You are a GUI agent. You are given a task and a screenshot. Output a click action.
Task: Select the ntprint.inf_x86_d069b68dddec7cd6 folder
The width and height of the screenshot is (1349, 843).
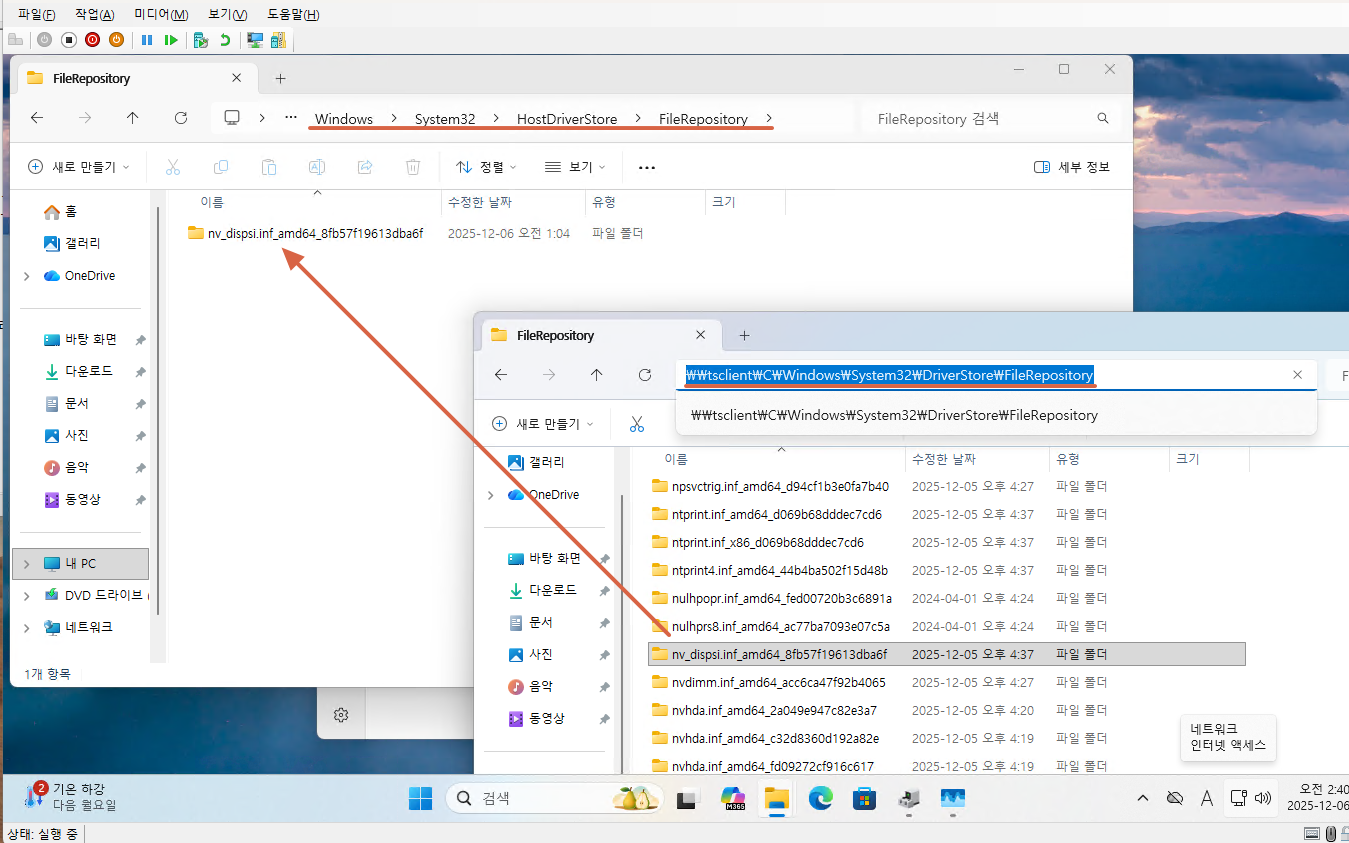click(758, 543)
